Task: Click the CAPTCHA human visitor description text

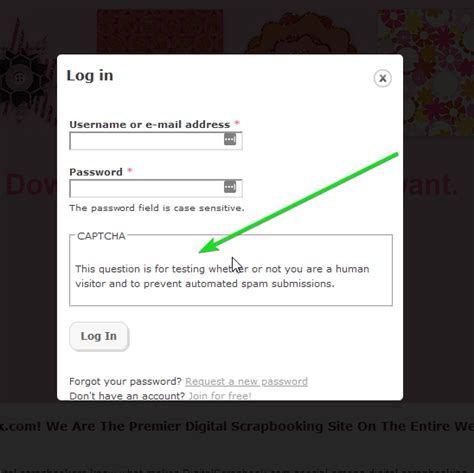Action: [222, 276]
